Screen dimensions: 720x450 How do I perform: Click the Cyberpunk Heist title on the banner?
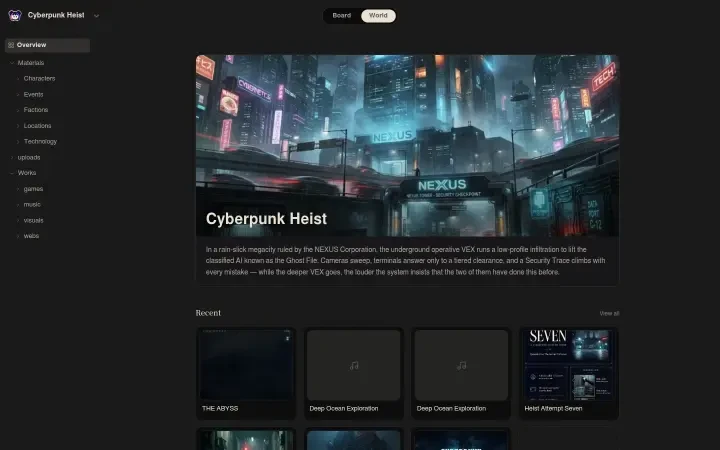(266, 219)
